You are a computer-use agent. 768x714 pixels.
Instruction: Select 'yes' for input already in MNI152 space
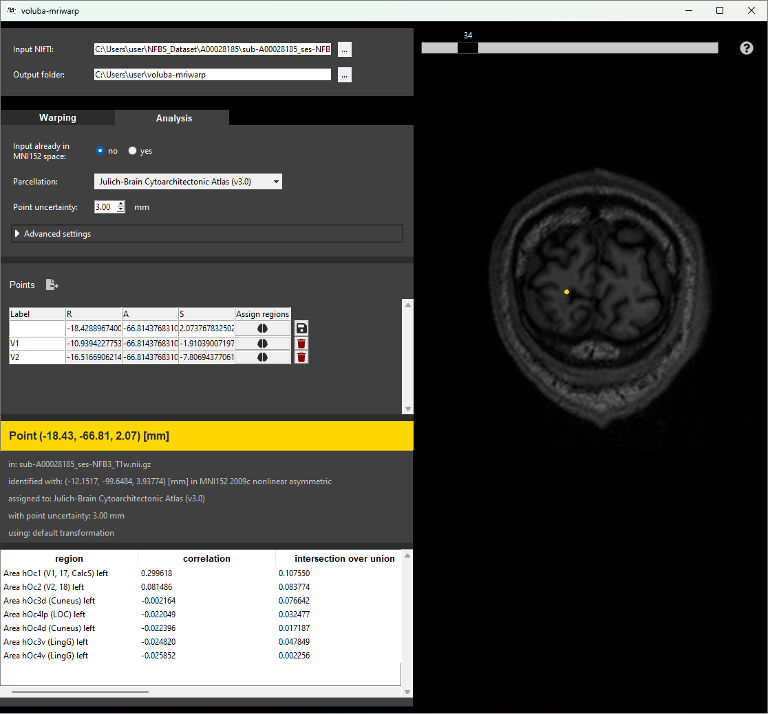(x=132, y=151)
